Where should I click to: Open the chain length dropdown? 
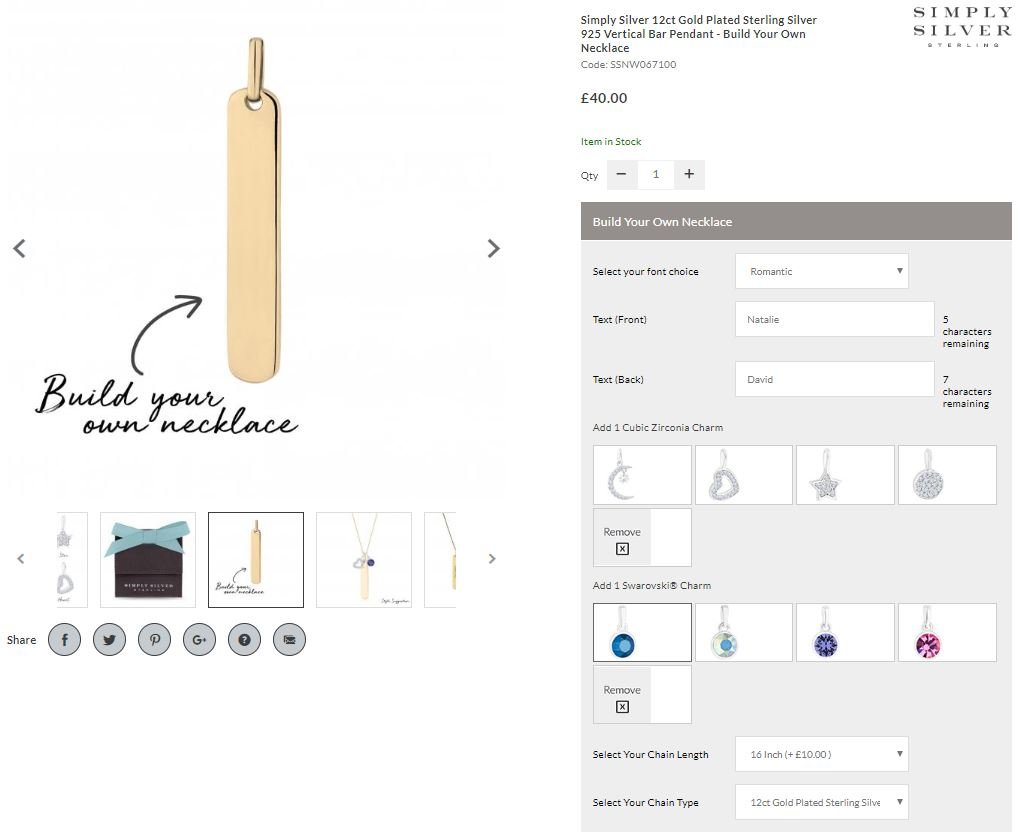coord(821,754)
